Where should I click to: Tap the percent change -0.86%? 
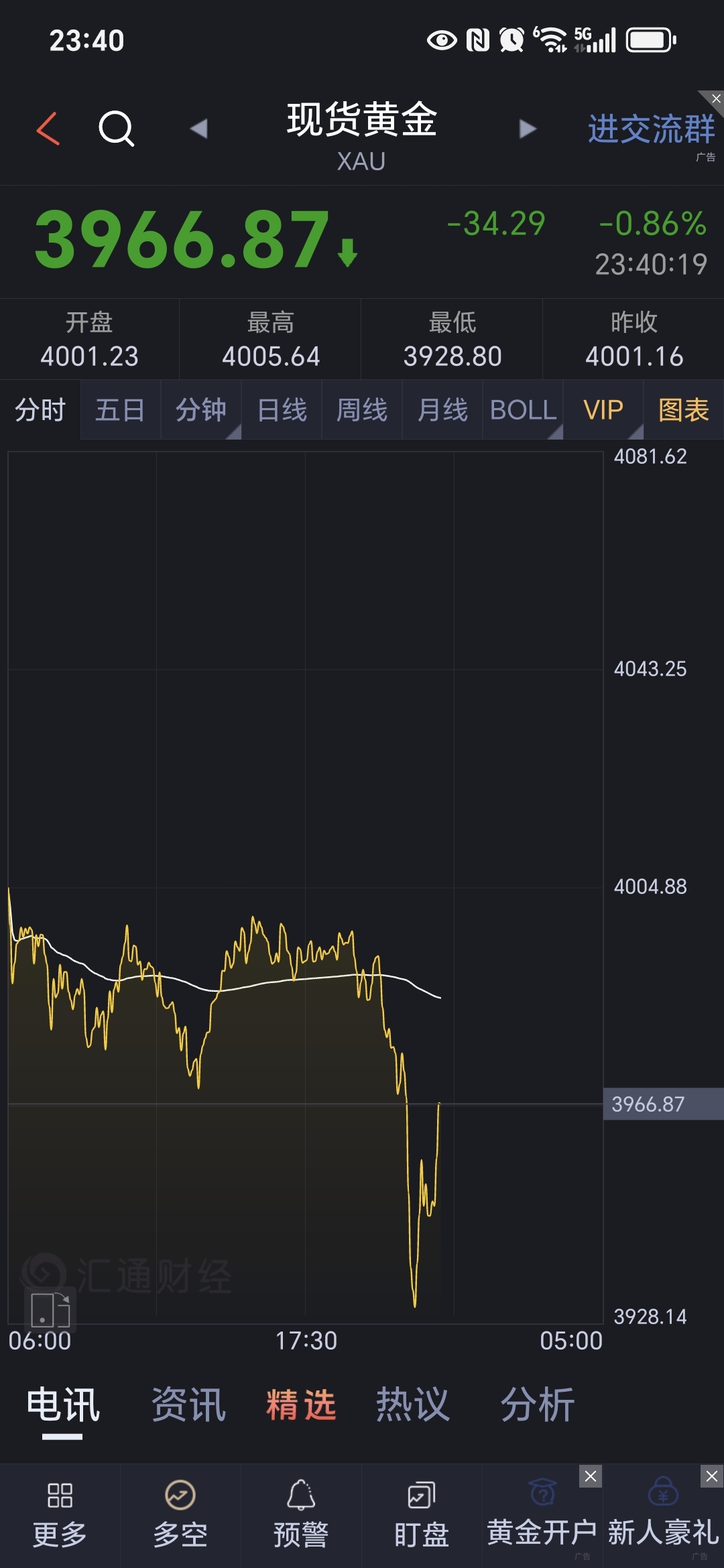[x=652, y=224]
